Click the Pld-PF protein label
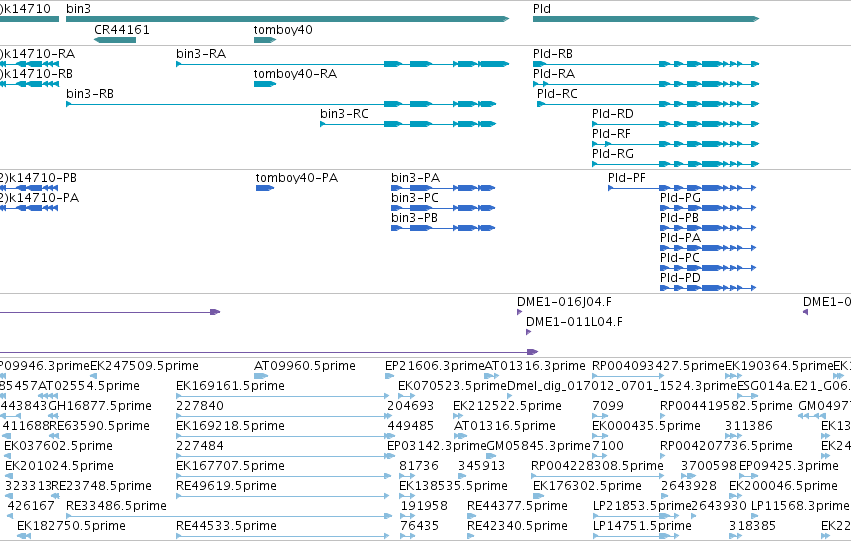Viewport: 851px width, 541px height. pos(627,178)
